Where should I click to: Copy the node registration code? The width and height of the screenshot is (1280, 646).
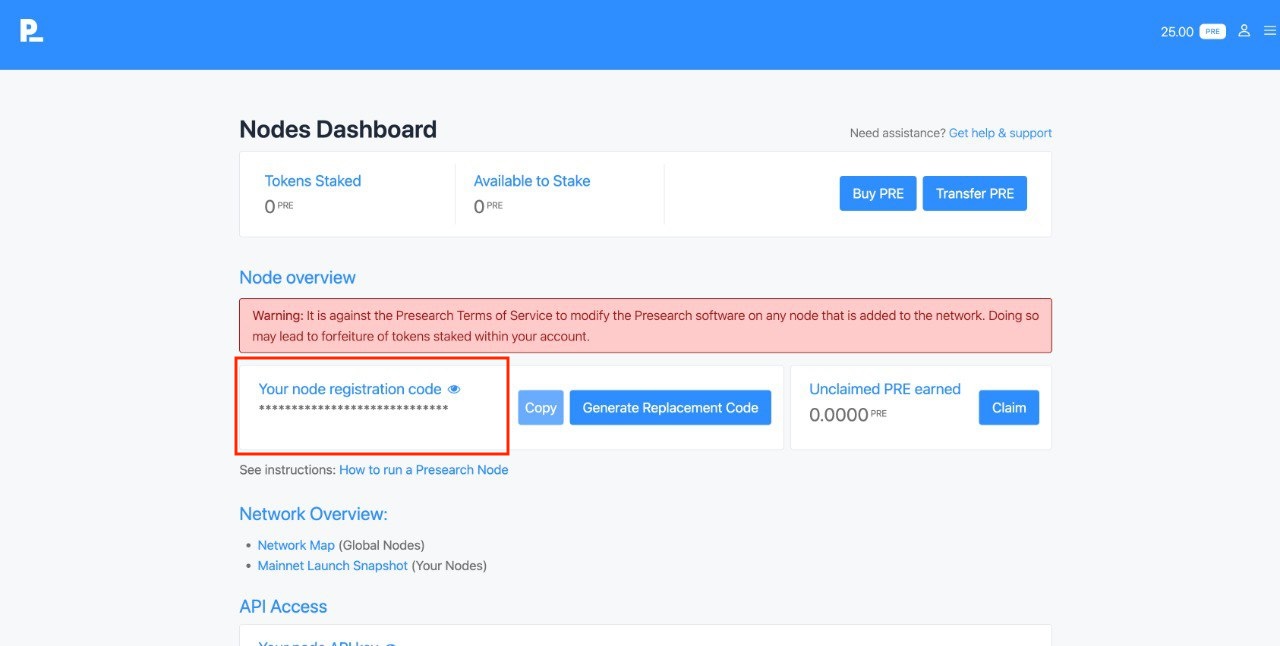[x=541, y=408]
